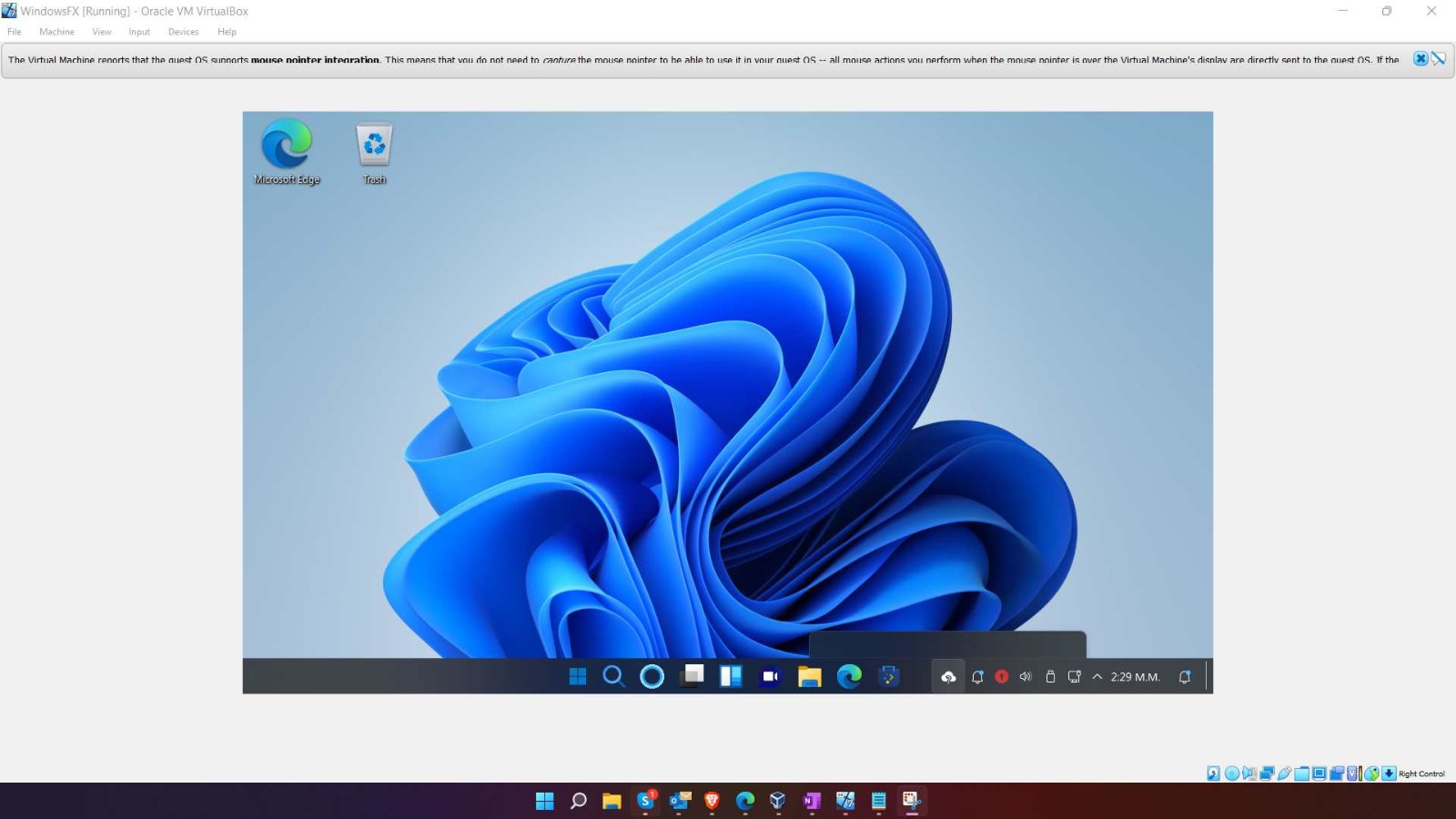Switch to Skype in host taskbar
The width and height of the screenshot is (1456, 819).
(646, 801)
